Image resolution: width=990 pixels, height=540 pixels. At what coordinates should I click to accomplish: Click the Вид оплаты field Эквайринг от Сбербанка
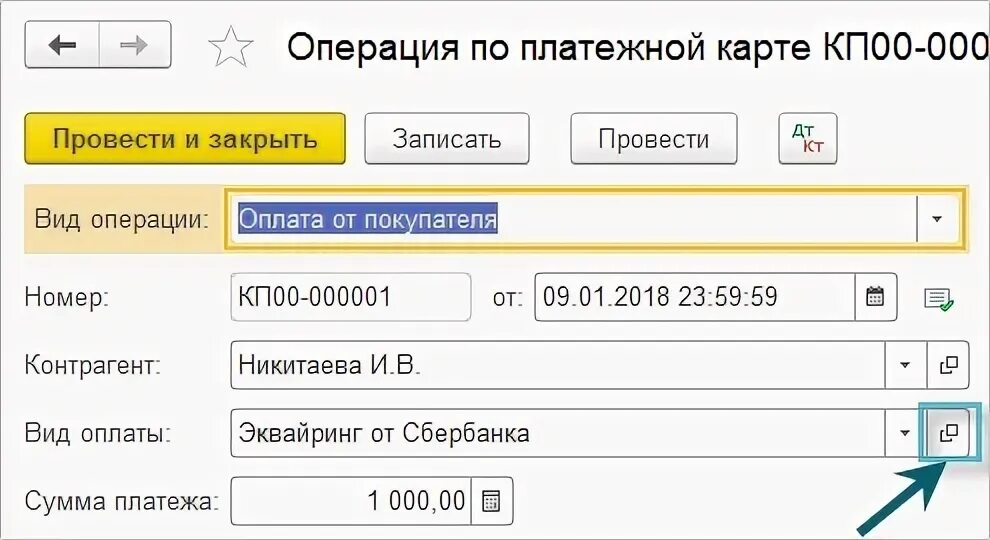click(x=558, y=433)
